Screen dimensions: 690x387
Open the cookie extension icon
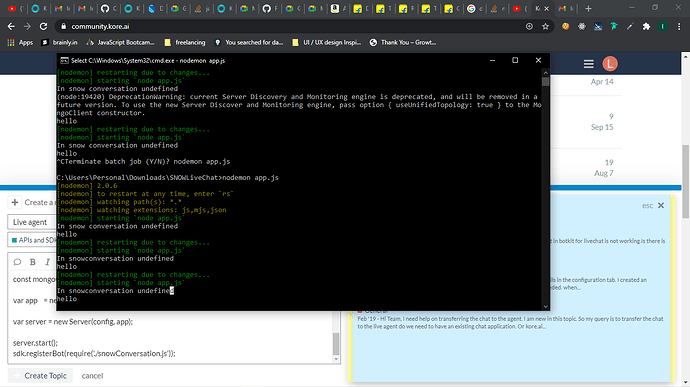565,26
